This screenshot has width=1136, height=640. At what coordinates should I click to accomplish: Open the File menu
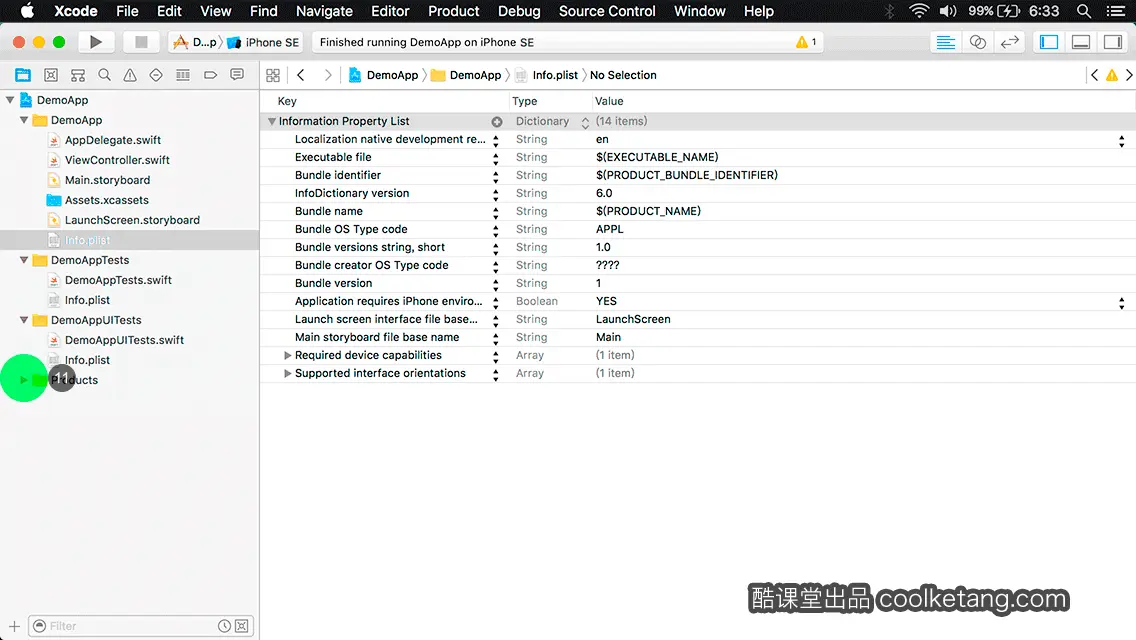pyautogui.click(x=127, y=11)
